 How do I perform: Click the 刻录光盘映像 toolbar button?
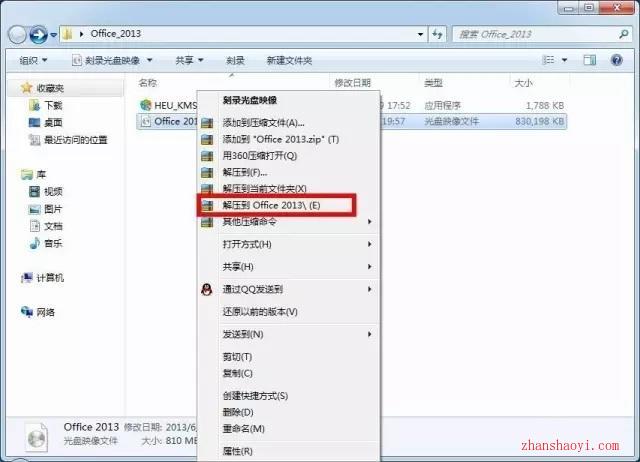click(x=106, y=61)
